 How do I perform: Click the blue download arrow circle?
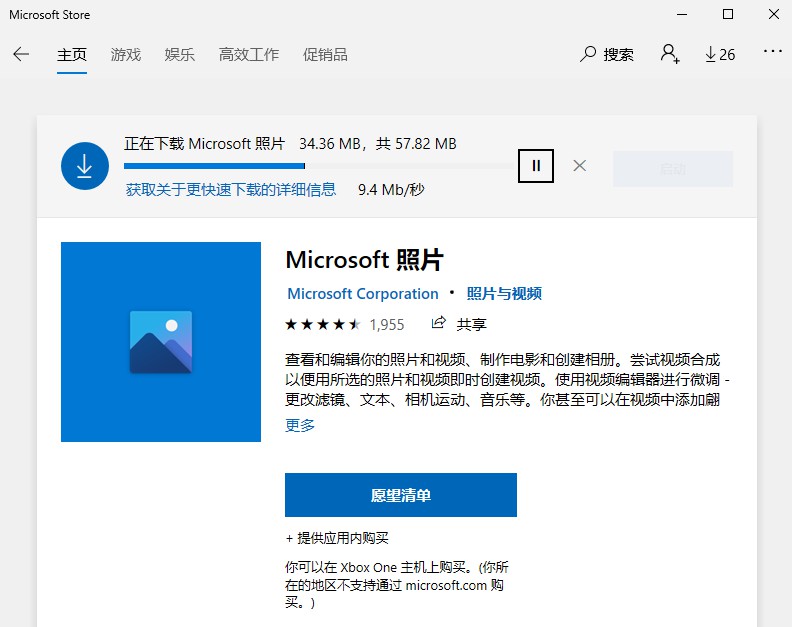[85, 166]
